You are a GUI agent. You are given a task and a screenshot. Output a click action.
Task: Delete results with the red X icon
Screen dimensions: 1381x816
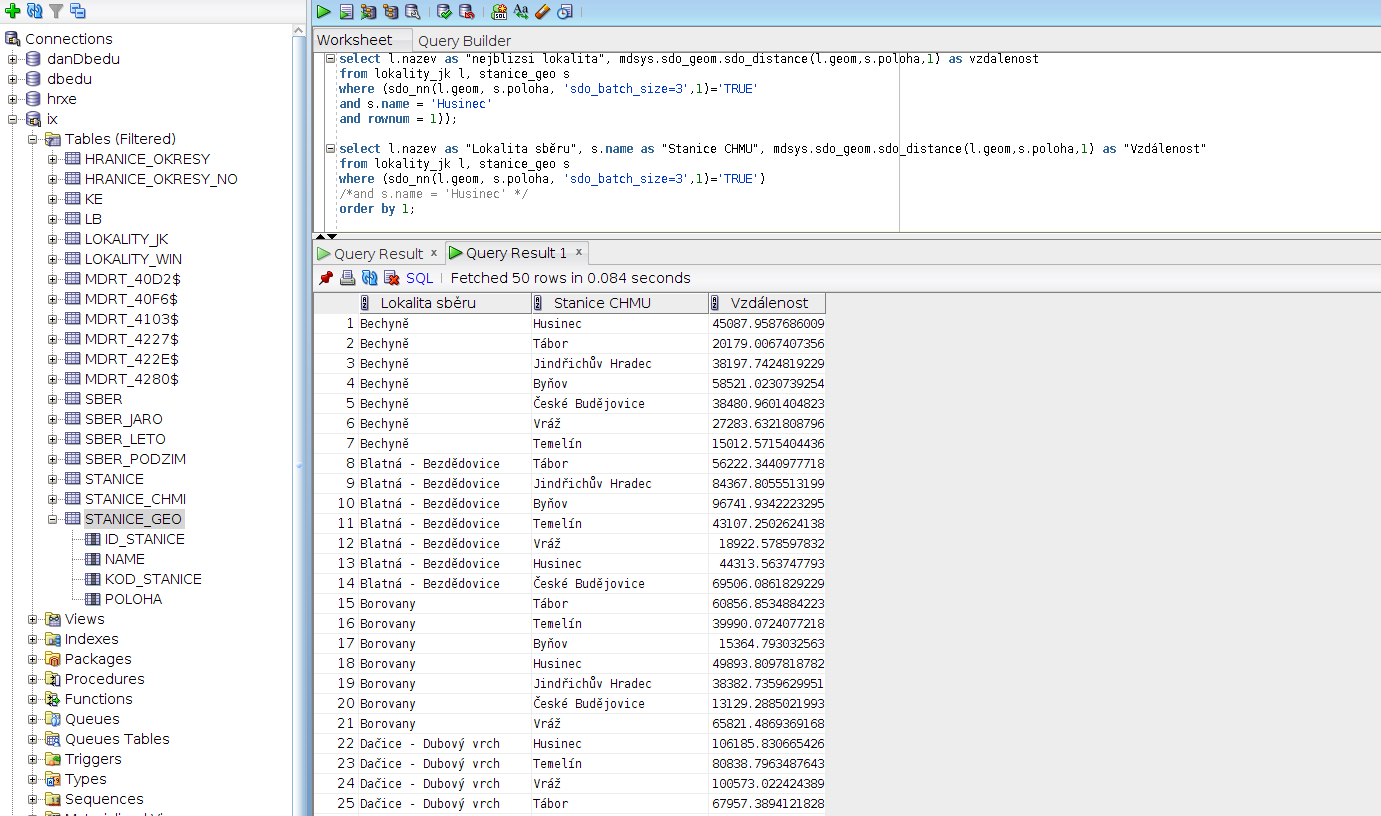coord(391,278)
